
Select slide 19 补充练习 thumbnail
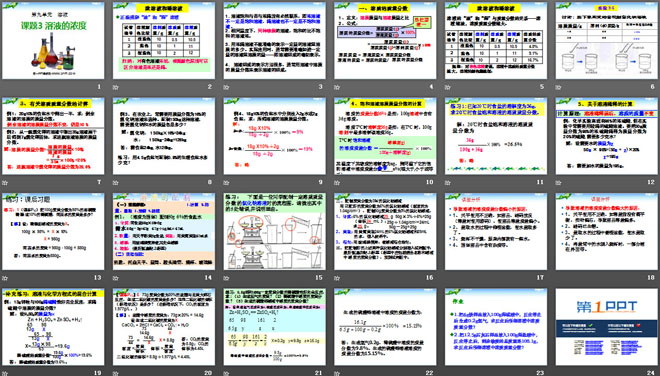pyautogui.click(x=53, y=327)
